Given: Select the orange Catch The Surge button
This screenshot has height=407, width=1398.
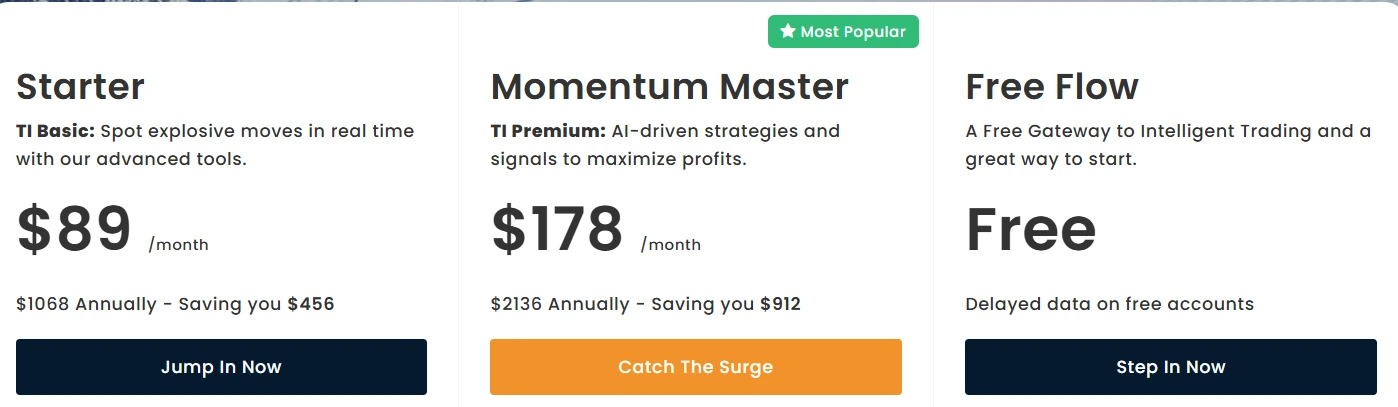Looking at the screenshot, I should click(695, 367).
